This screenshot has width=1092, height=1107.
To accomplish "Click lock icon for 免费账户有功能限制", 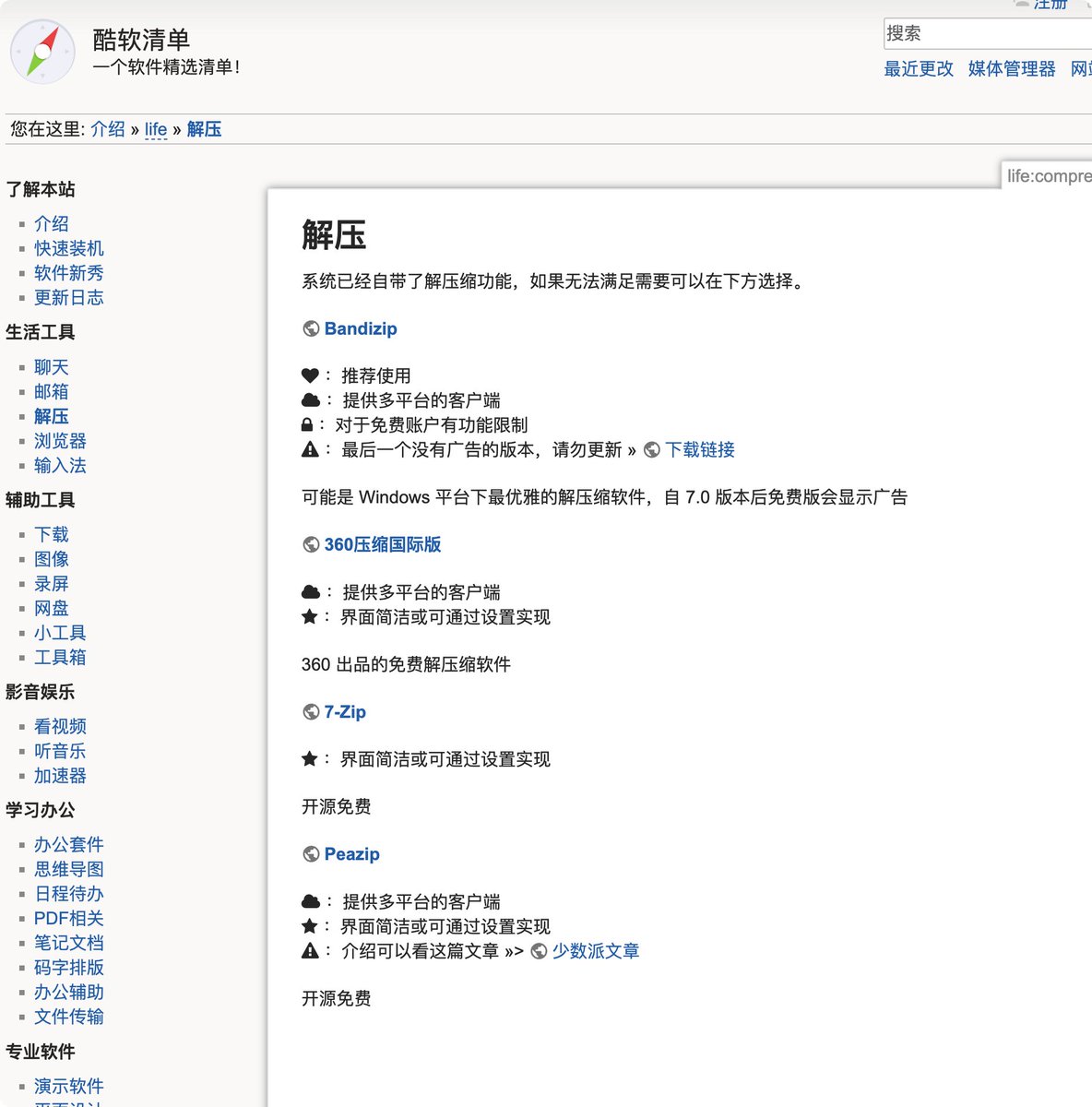I will (x=307, y=425).
